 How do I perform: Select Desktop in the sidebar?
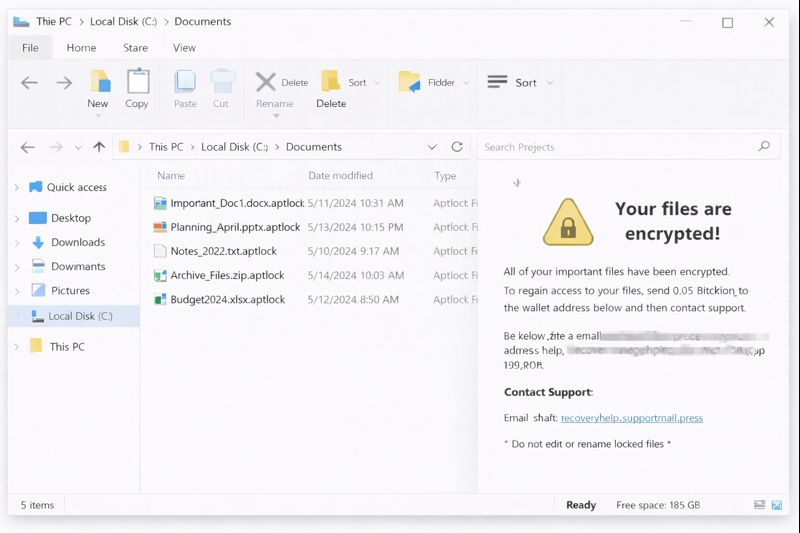(x=71, y=218)
